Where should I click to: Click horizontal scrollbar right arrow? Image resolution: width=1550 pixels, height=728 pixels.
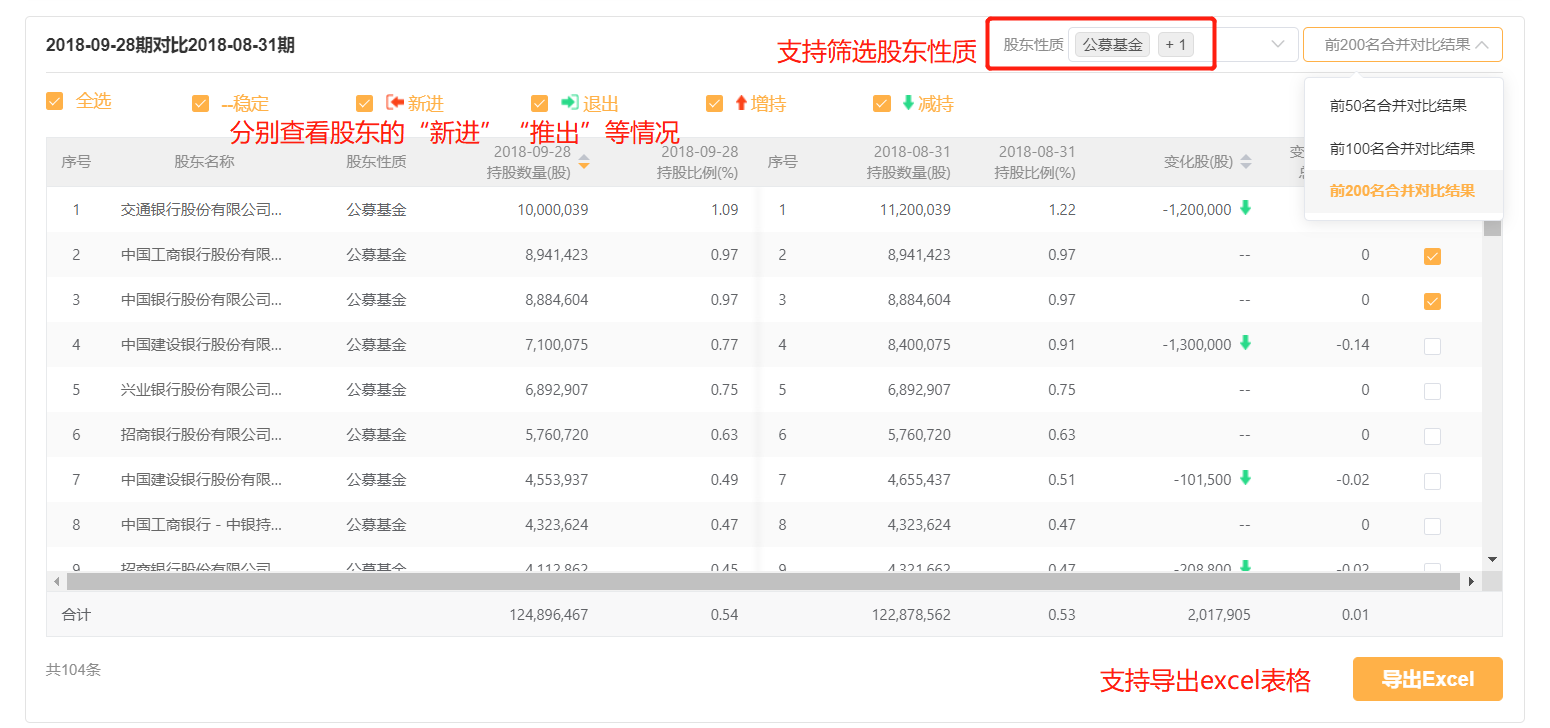pyautogui.click(x=1471, y=581)
